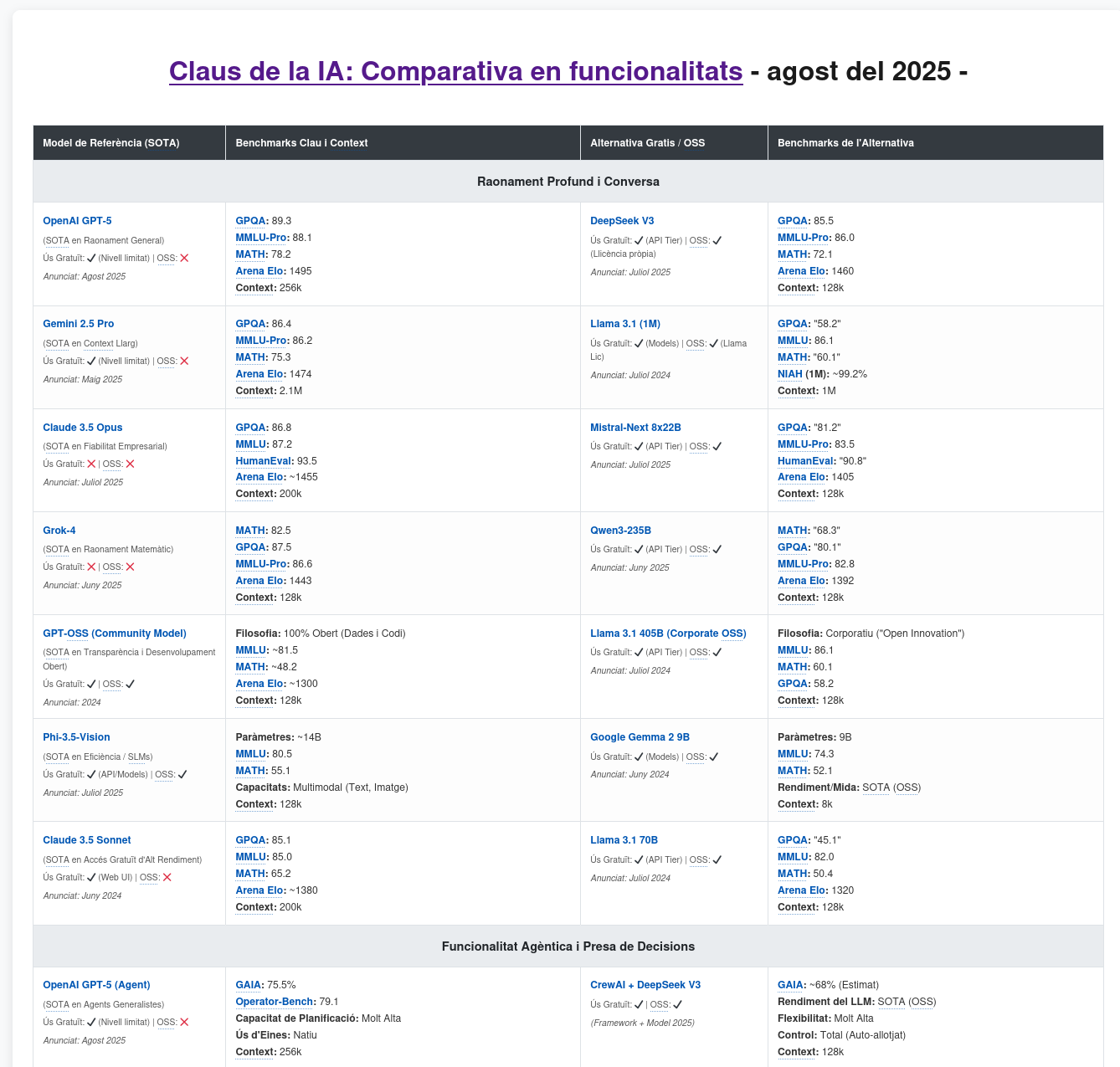This screenshot has height=1067, width=1120.
Task: Open the Grok-4 model link
Action: (x=59, y=531)
